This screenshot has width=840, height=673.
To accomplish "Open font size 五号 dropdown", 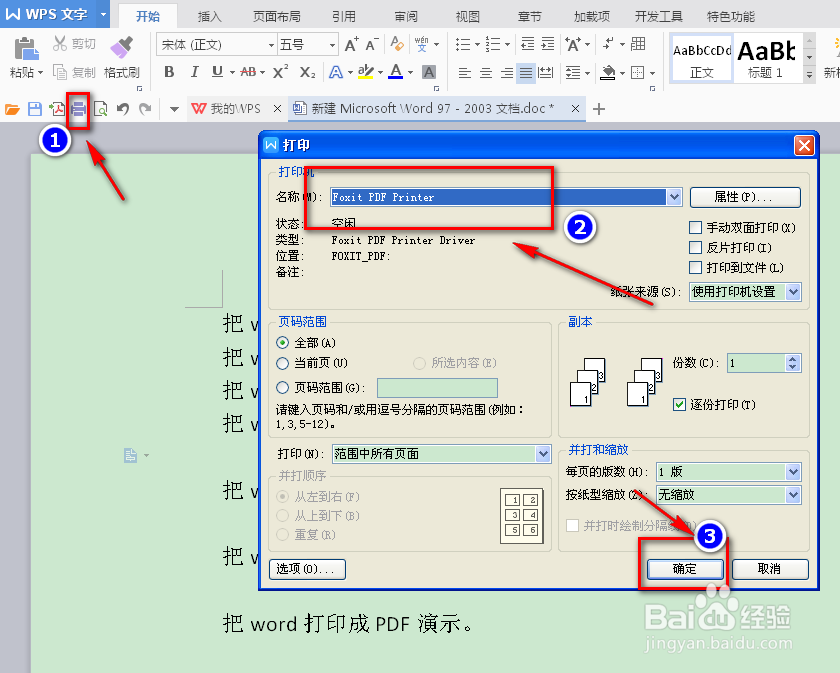I will (332, 45).
